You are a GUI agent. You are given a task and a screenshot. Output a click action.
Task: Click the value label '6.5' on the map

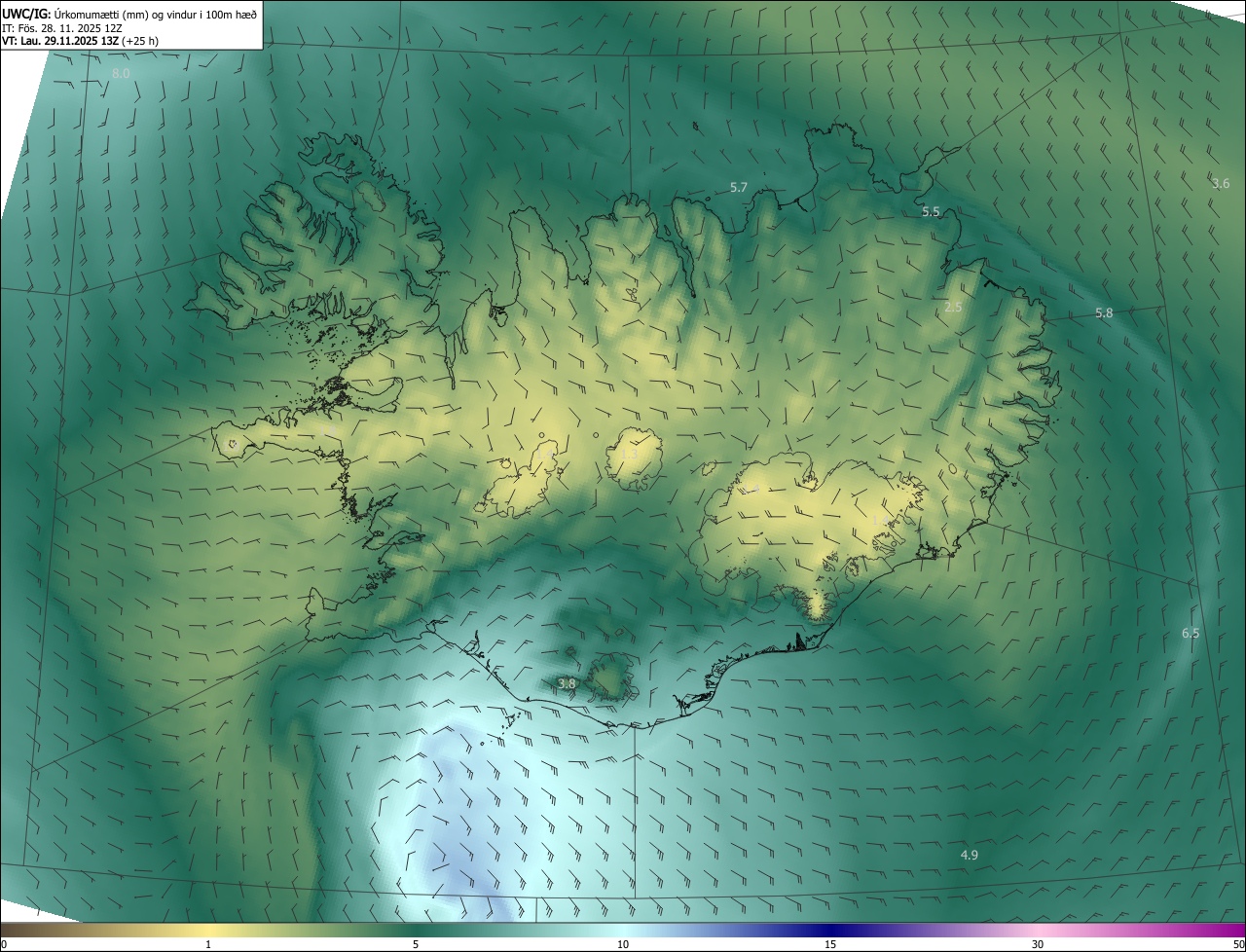click(1191, 633)
